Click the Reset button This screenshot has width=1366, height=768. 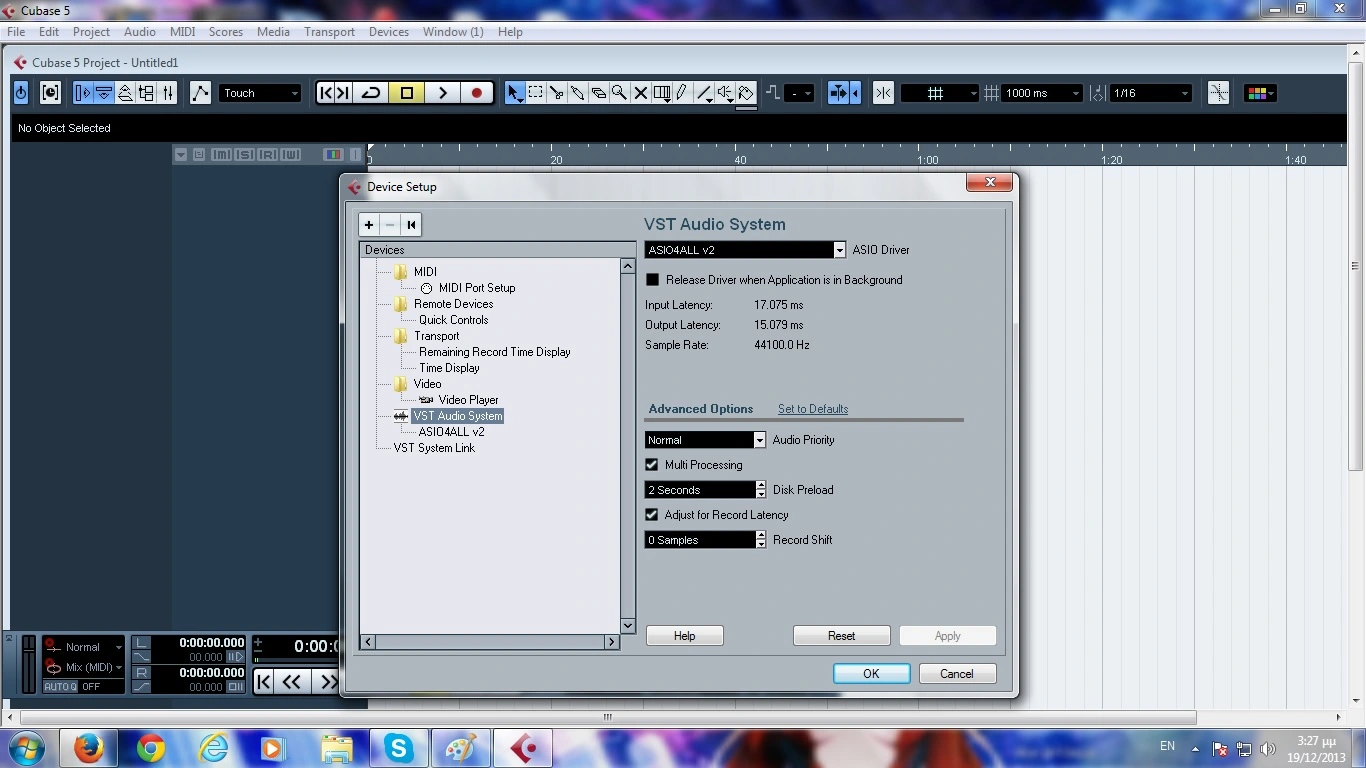tap(842, 636)
